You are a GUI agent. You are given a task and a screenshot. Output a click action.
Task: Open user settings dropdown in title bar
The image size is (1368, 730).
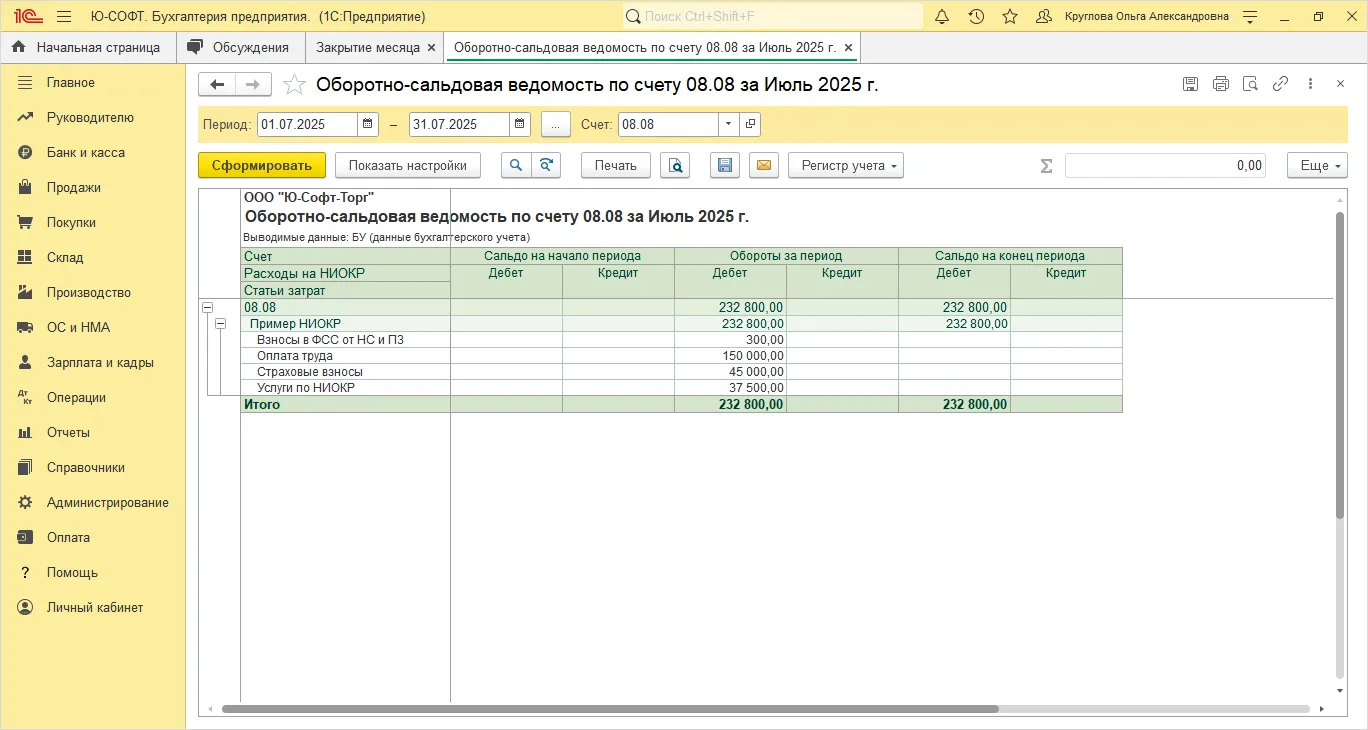pos(1250,16)
